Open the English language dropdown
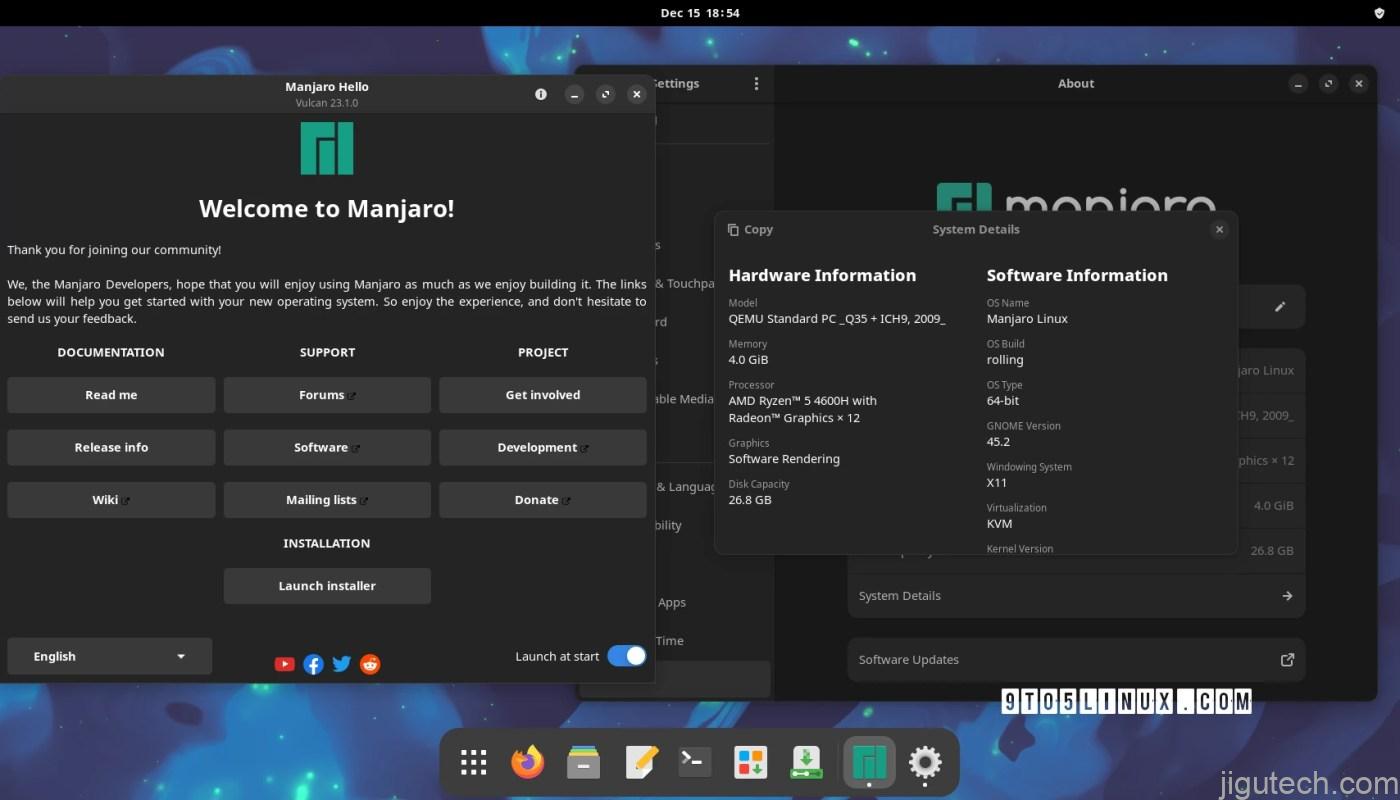1400x800 pixels. pyautogui.click(x=110, y=656)
